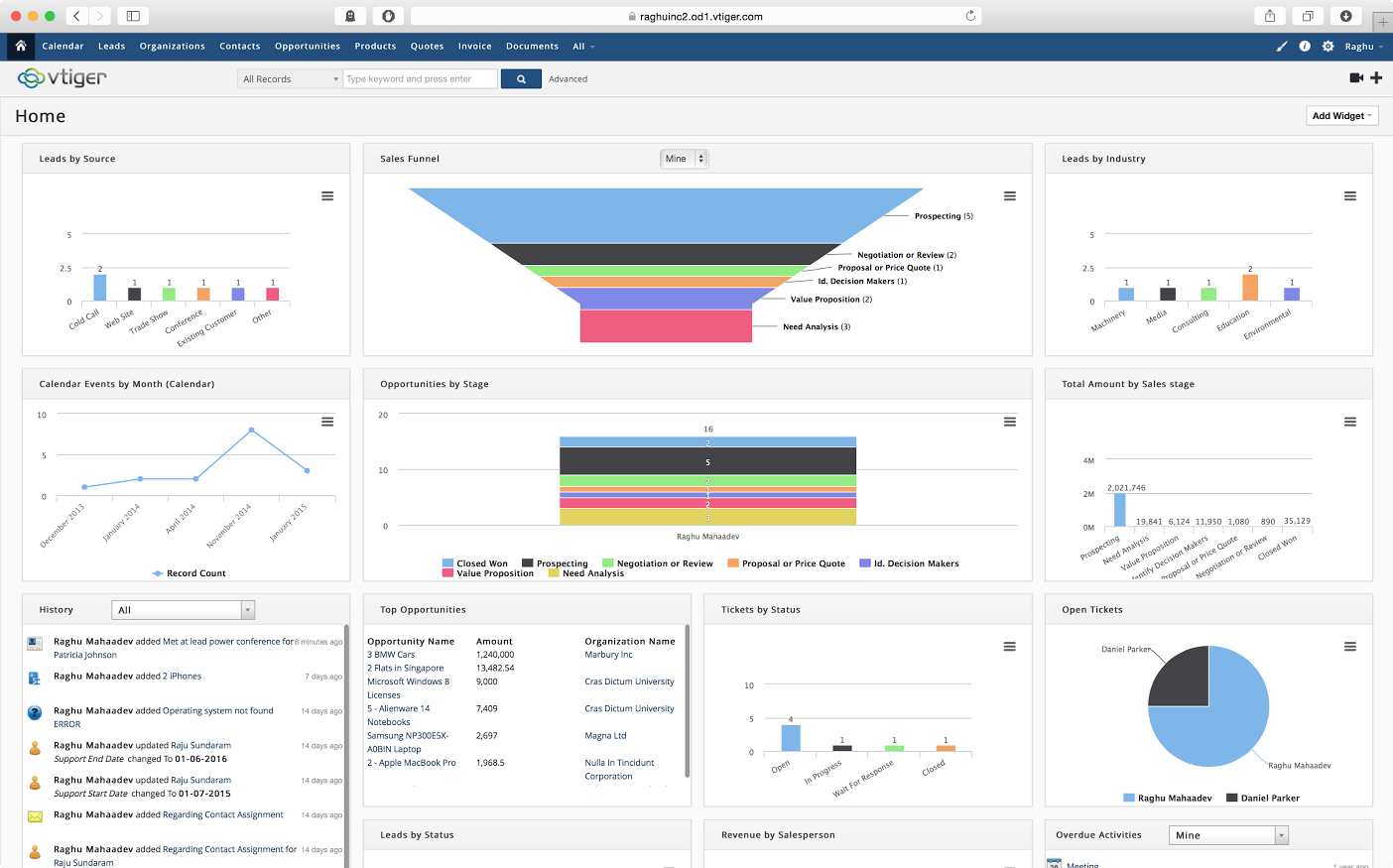Open the 3 BMW Cars opportunity link
The width and height of the screenshot is (1393, 868).
[391, 655]
